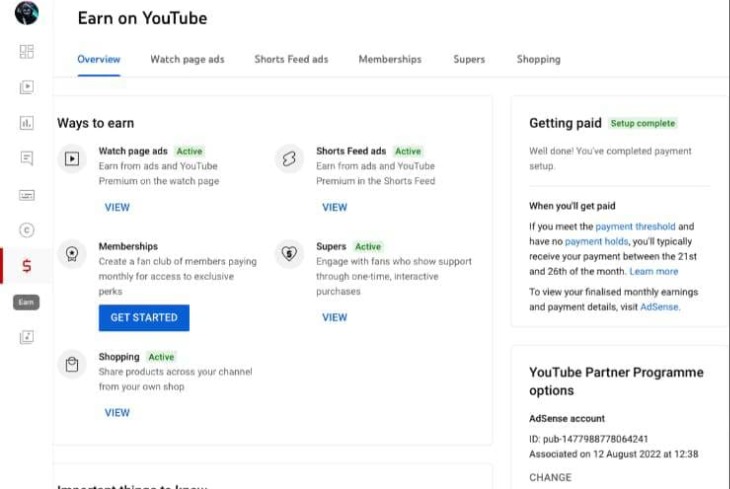Click the YouTube Partner Programme options heading
730x489 pixels.
click(x=616, y=381)
